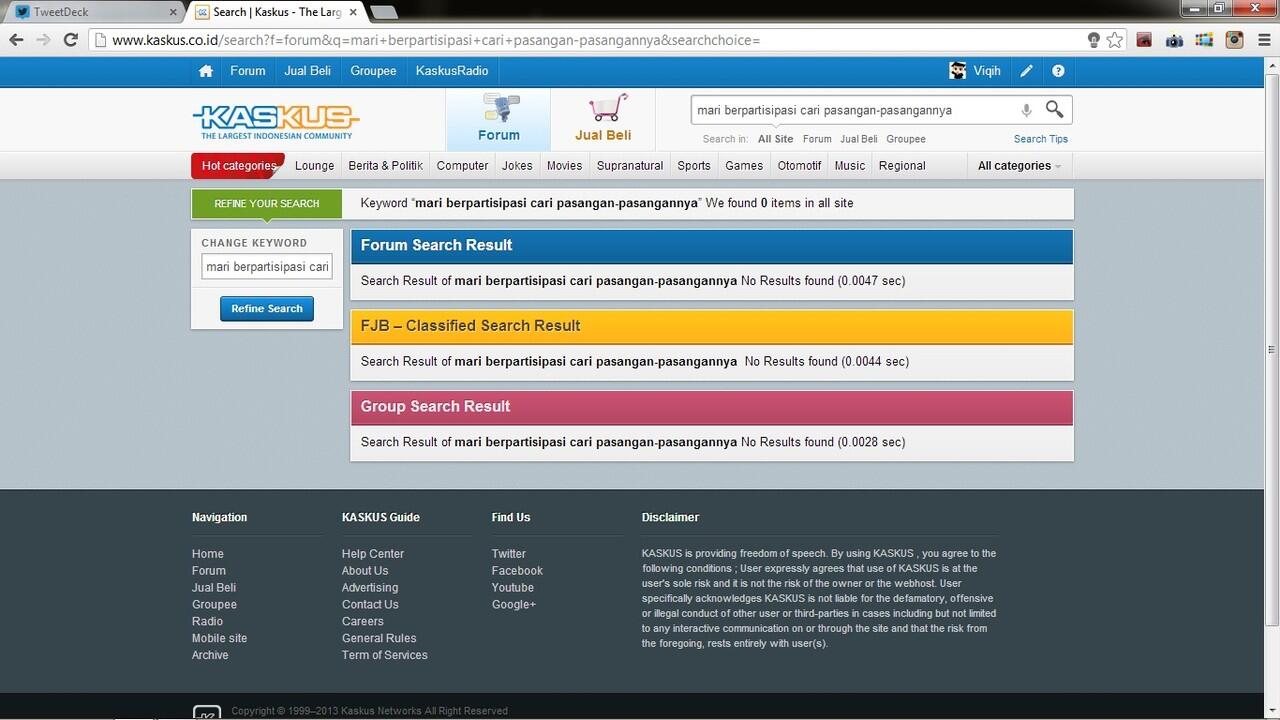Set search scope to Groupee
This screenshot has height=720, width=1280.
906,139
